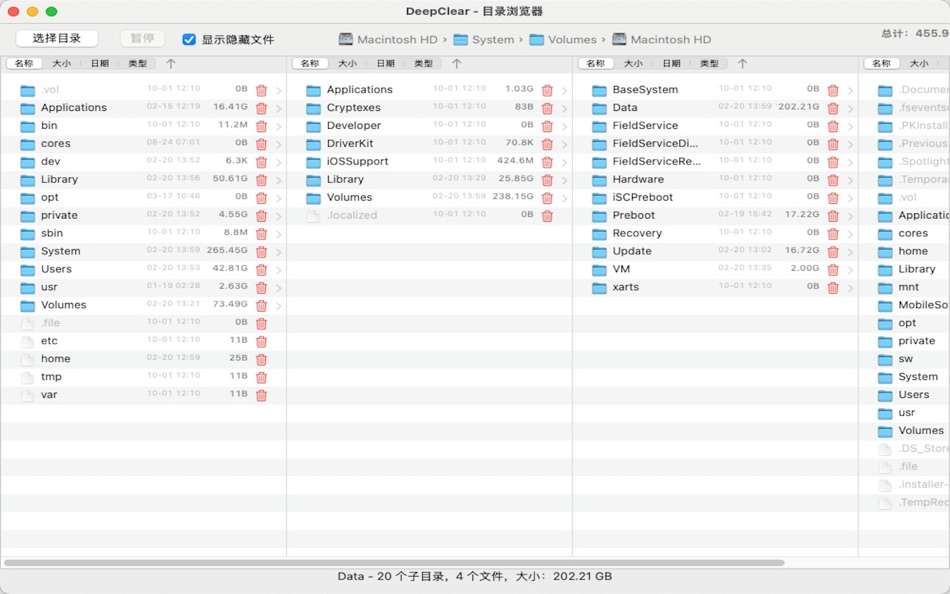This screenshot has width=950, height=594.
Task: Click the folder icon for BaseSystem
Action: (598, 89)
